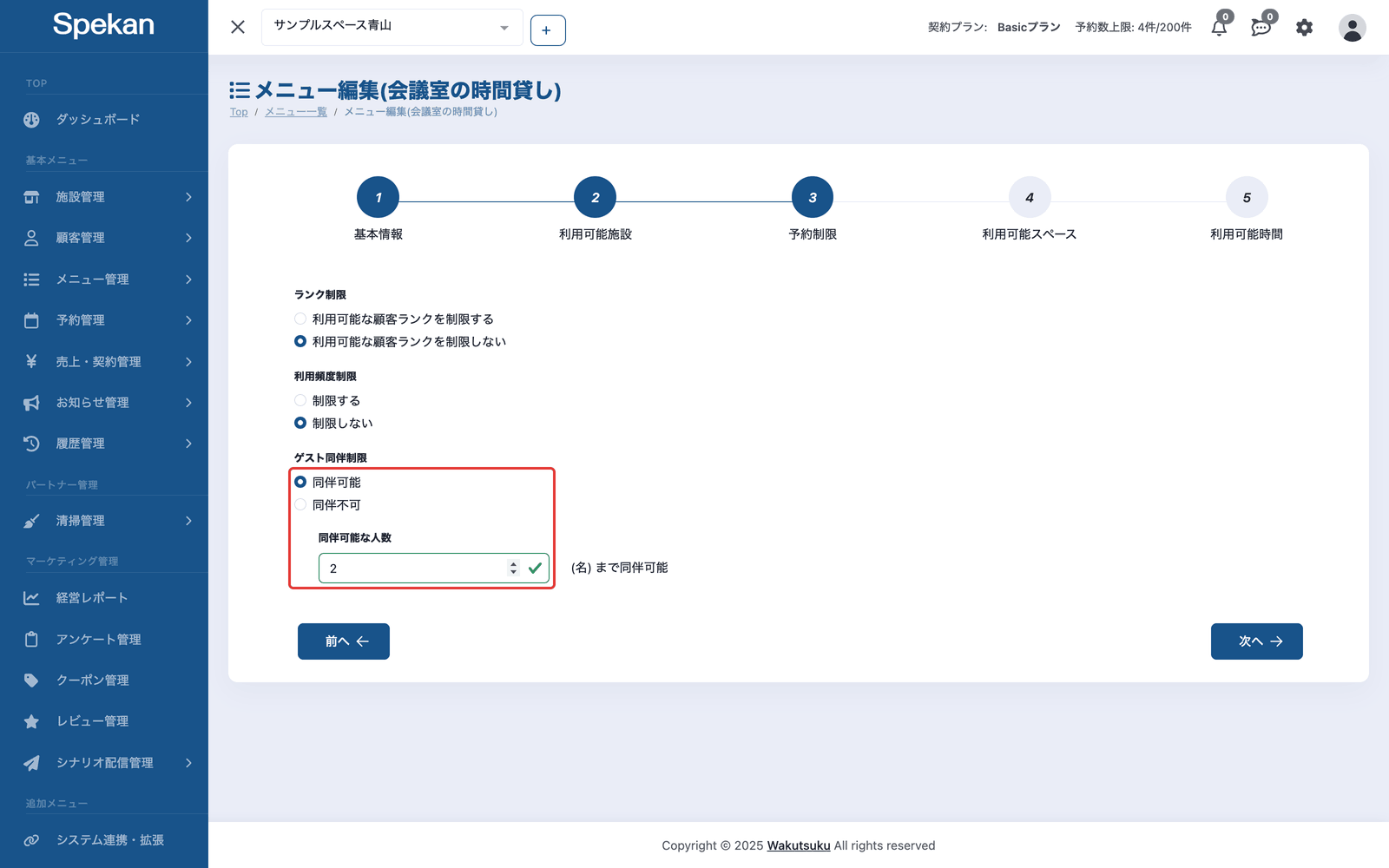Open the user profile avatar

pyautogui.click(x=1352, y=28)
